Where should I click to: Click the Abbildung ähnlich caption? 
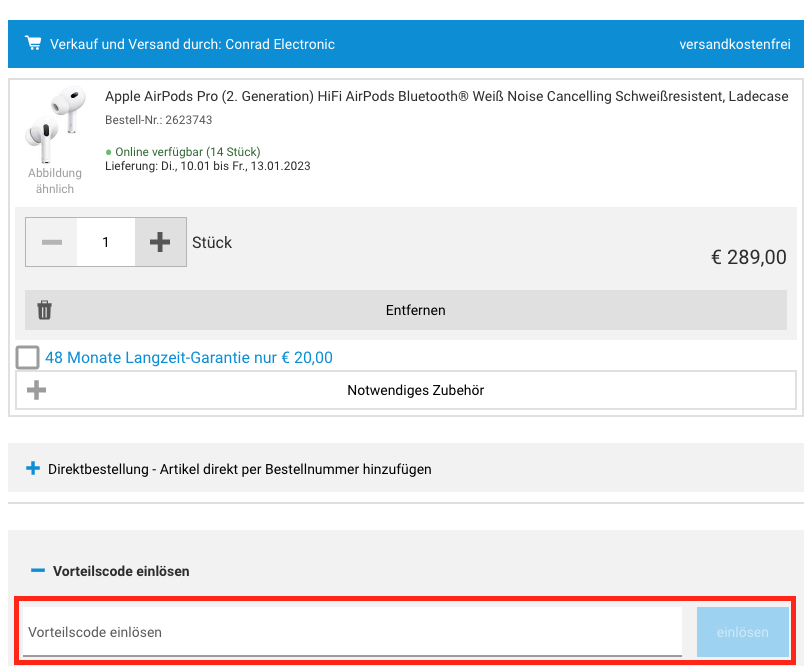[x=55, y=181]
